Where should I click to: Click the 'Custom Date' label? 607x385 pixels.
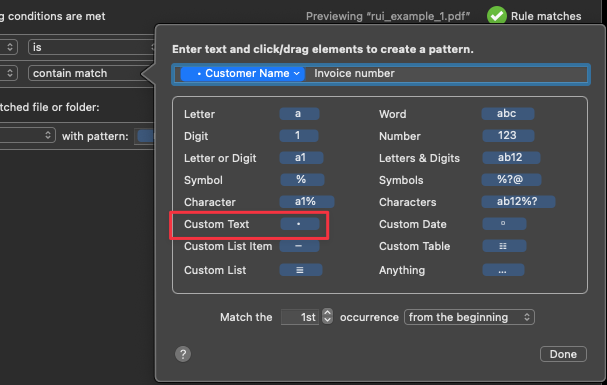(x=413, y=224)
